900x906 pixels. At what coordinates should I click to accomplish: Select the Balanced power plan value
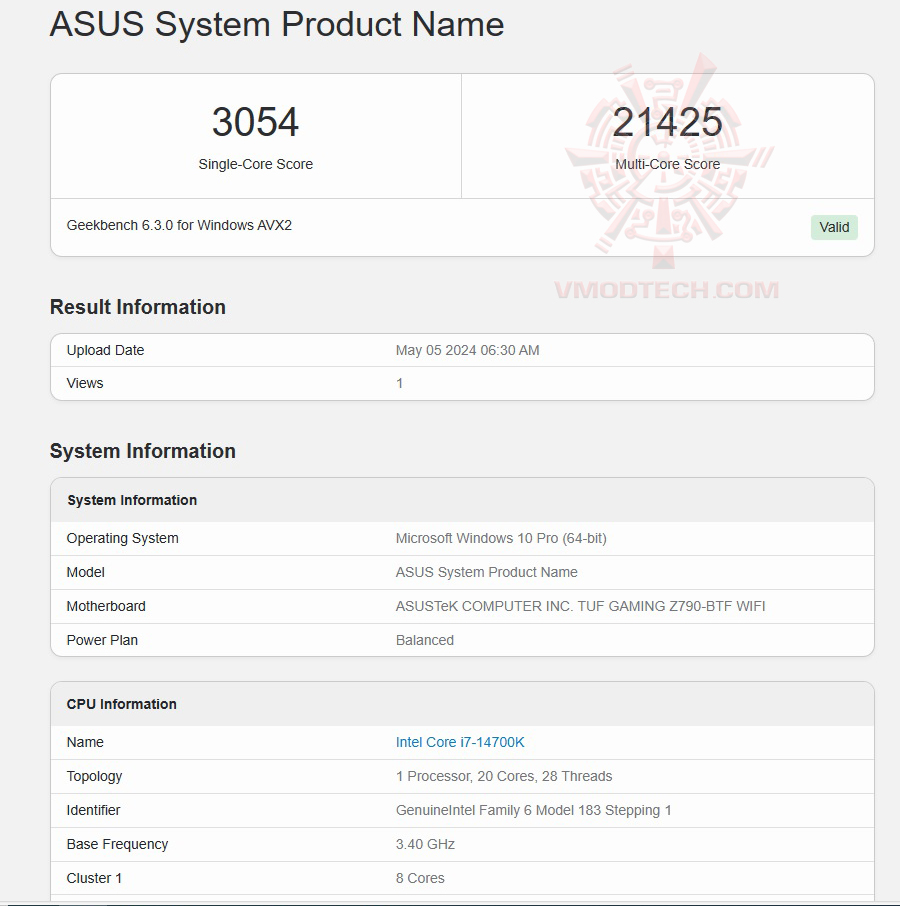425,640
